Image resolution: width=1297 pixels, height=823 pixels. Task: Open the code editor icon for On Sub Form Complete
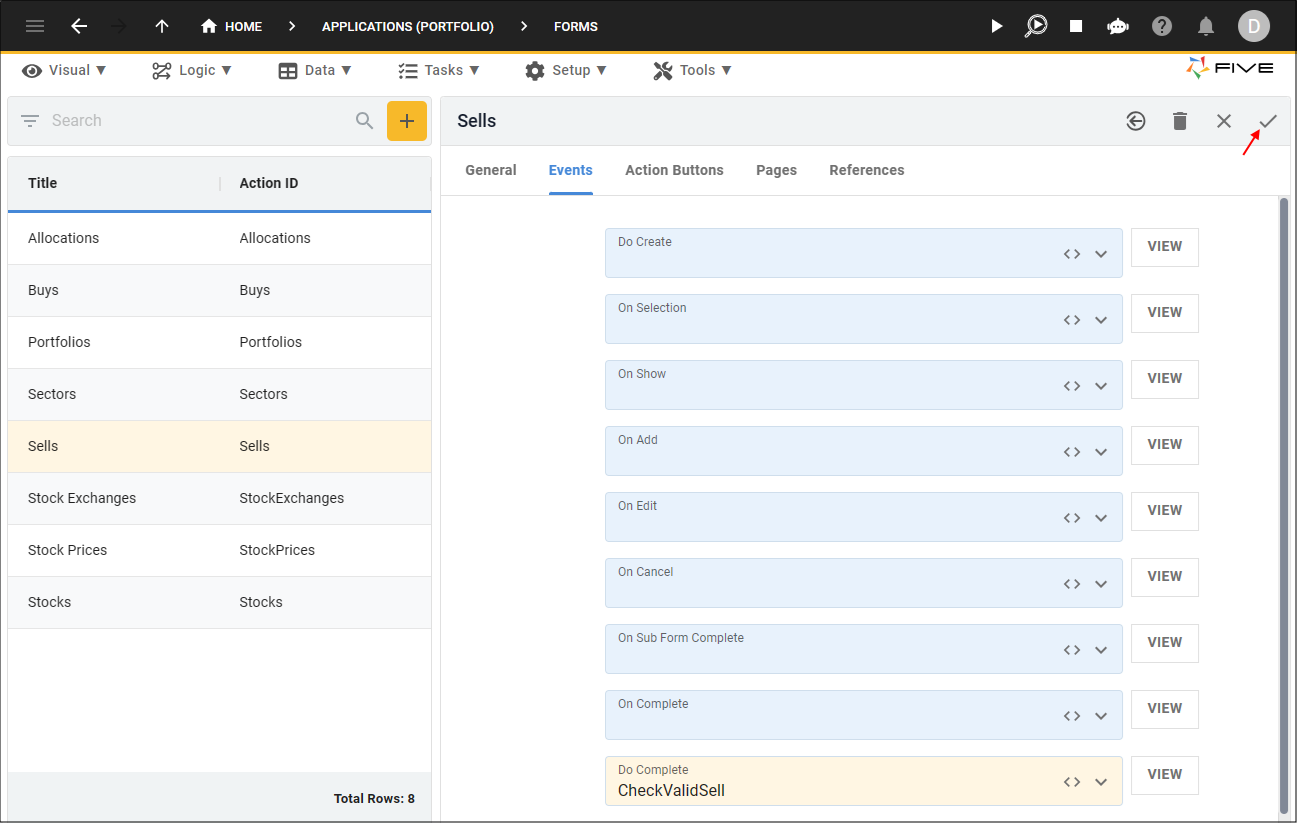(x=1072, y=650)
